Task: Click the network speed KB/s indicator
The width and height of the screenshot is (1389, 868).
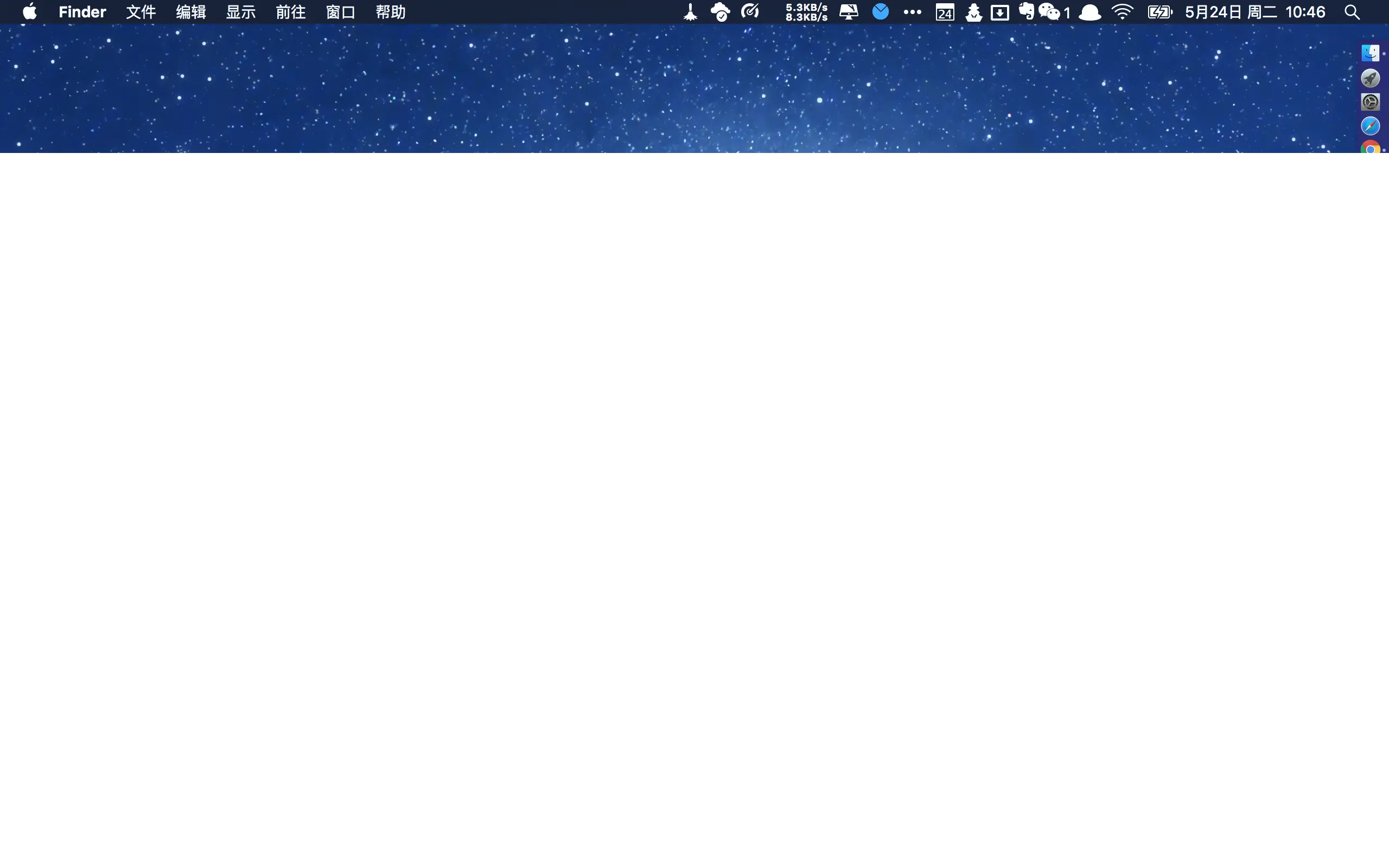Action: [806, 12]
